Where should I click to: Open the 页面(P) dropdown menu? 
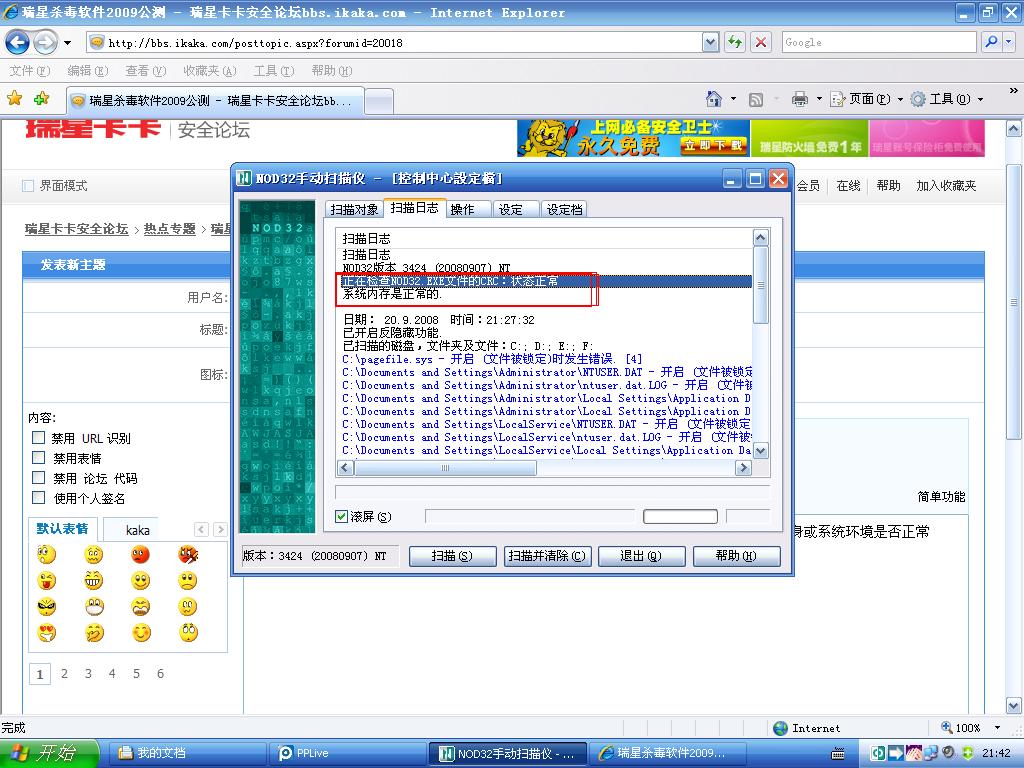(x=867, y=99)
